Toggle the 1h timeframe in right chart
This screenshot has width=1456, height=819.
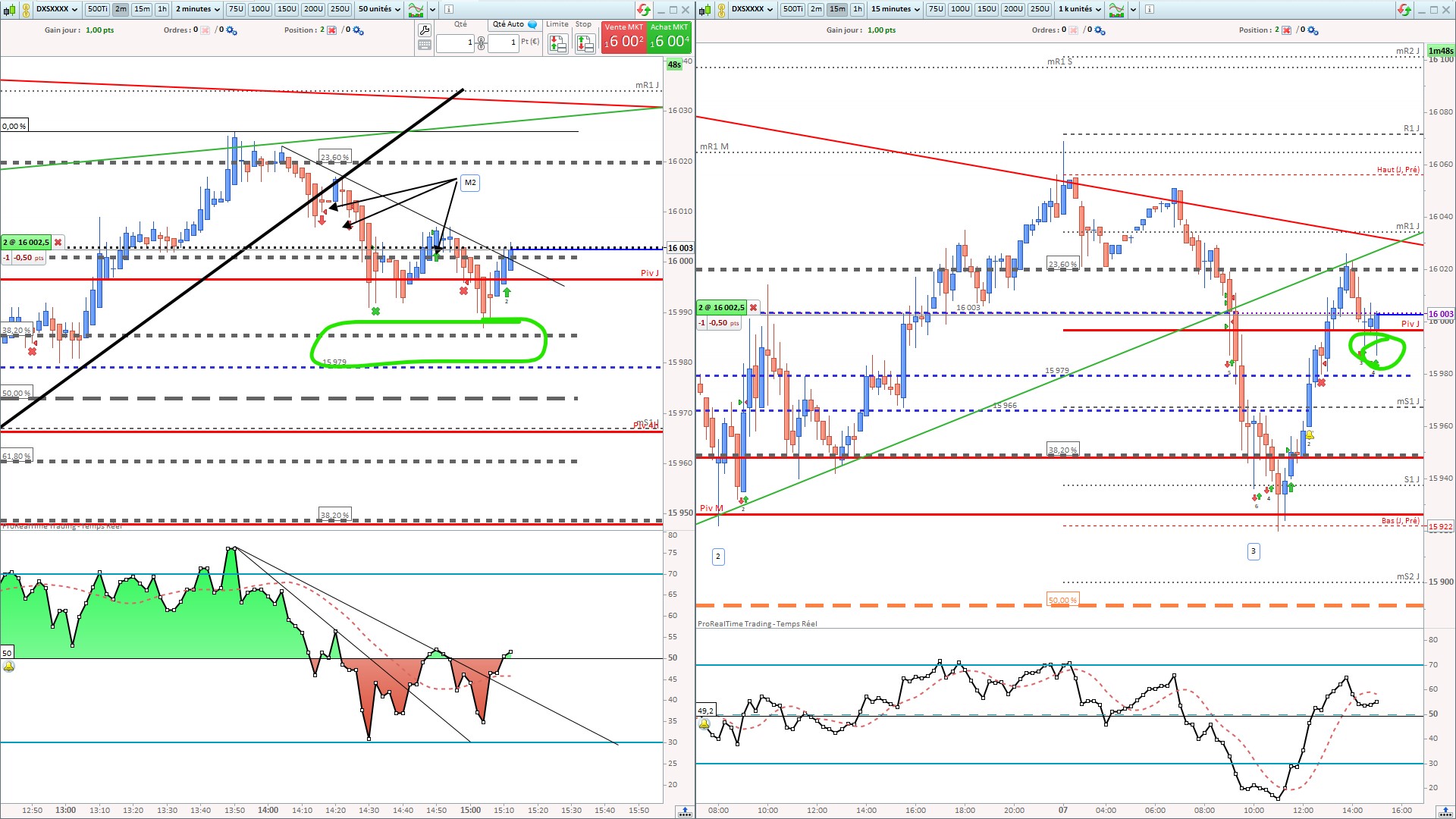point(857,9)
